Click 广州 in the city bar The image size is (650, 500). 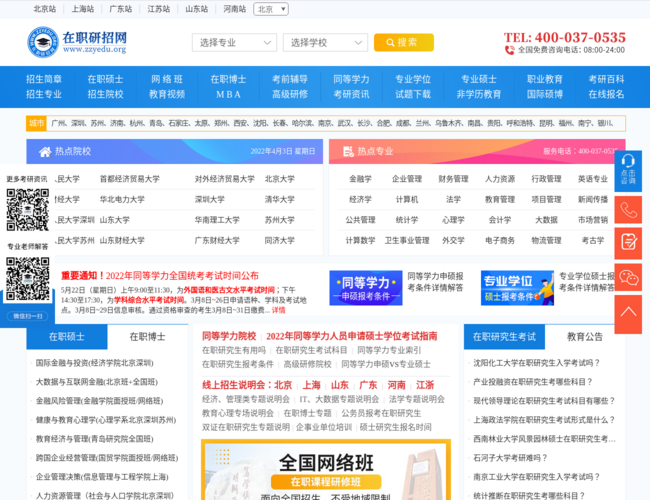(58, 123)
